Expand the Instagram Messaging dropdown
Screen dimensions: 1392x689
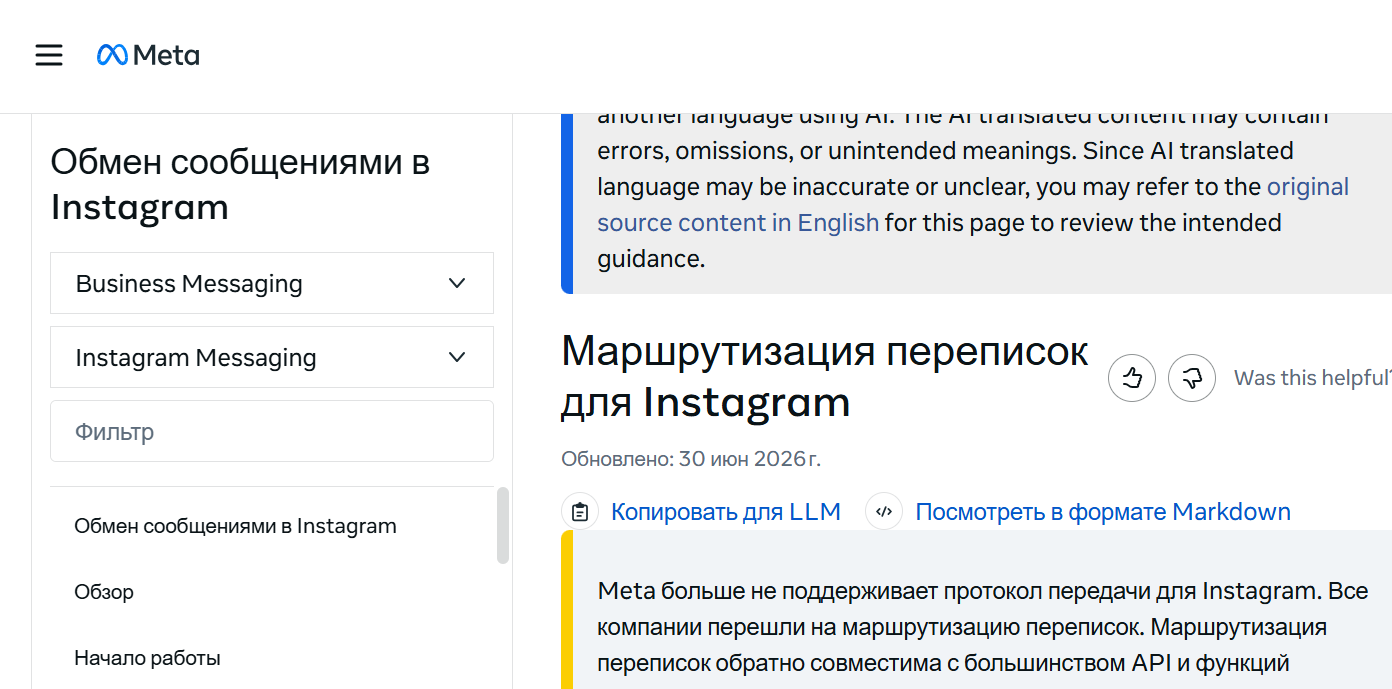(272, 357)
